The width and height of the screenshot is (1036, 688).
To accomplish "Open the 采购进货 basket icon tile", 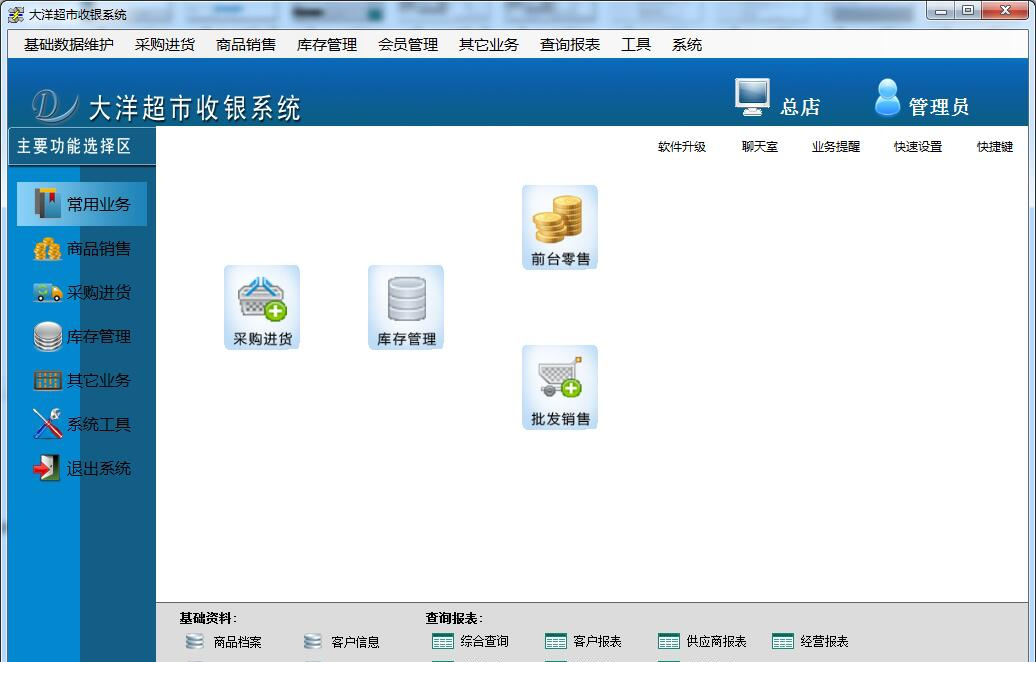I will [x=262, y=307].
